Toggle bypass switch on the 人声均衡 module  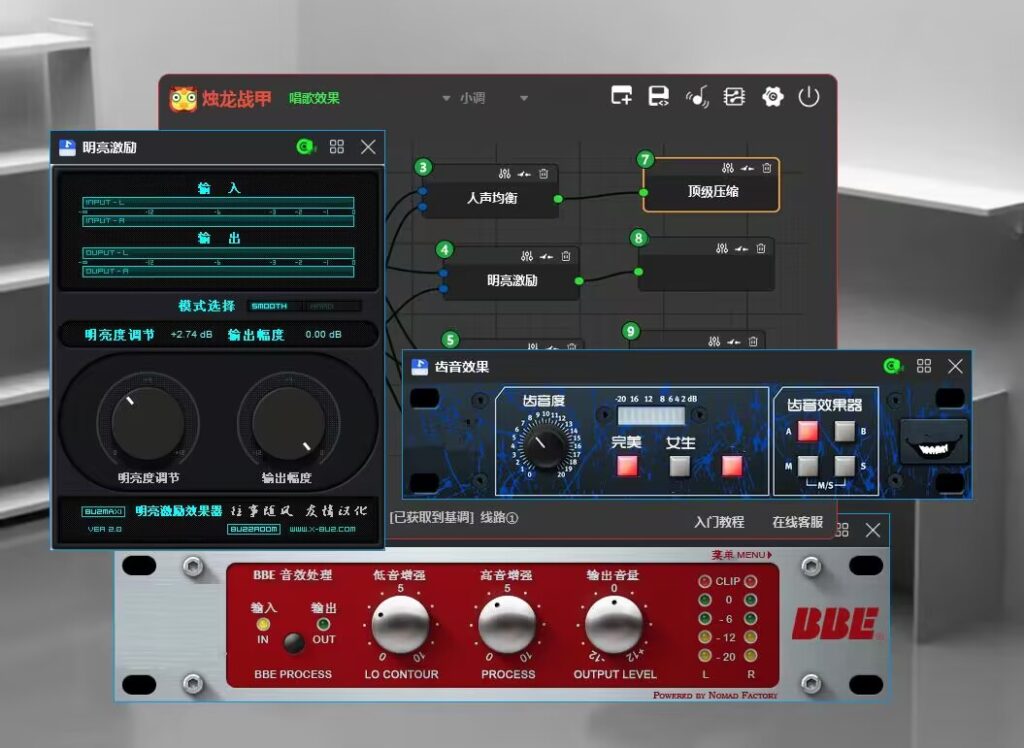[x=524, y=174]
